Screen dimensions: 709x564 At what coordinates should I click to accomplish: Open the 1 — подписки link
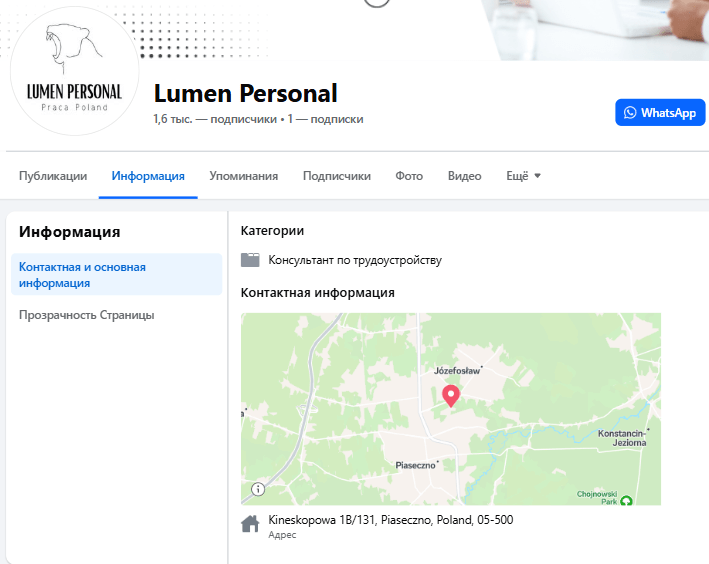(325, 119)
